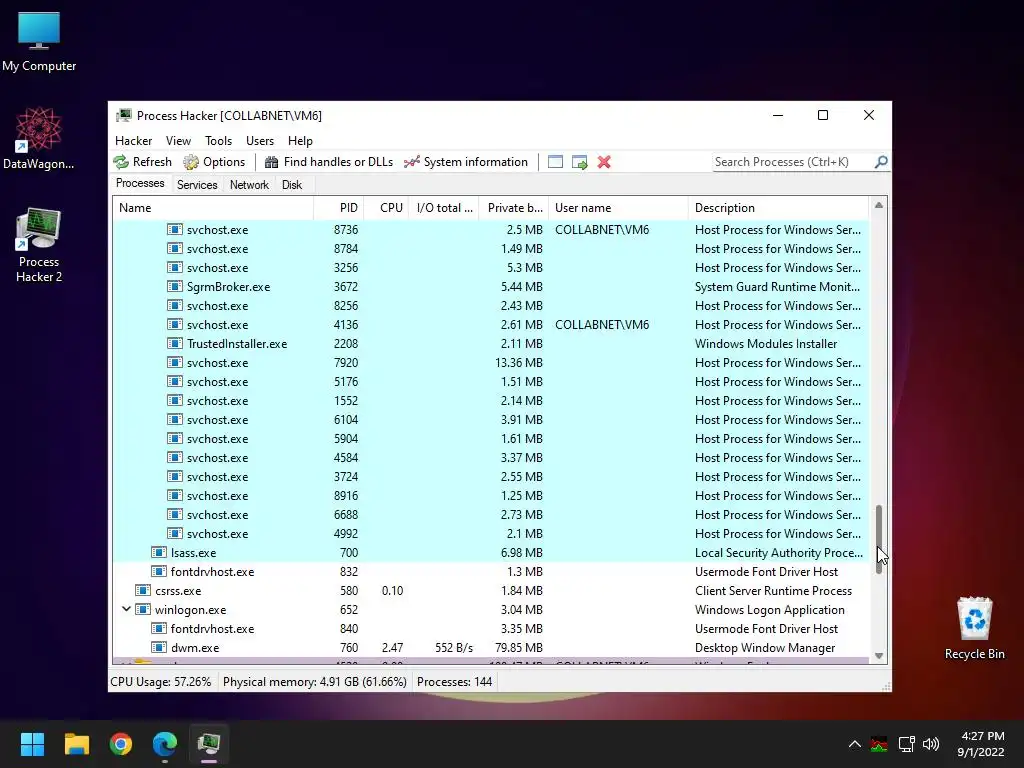Open the Users menu
The height and width of the screenshot is (768, 1024).
pos(260,141)
